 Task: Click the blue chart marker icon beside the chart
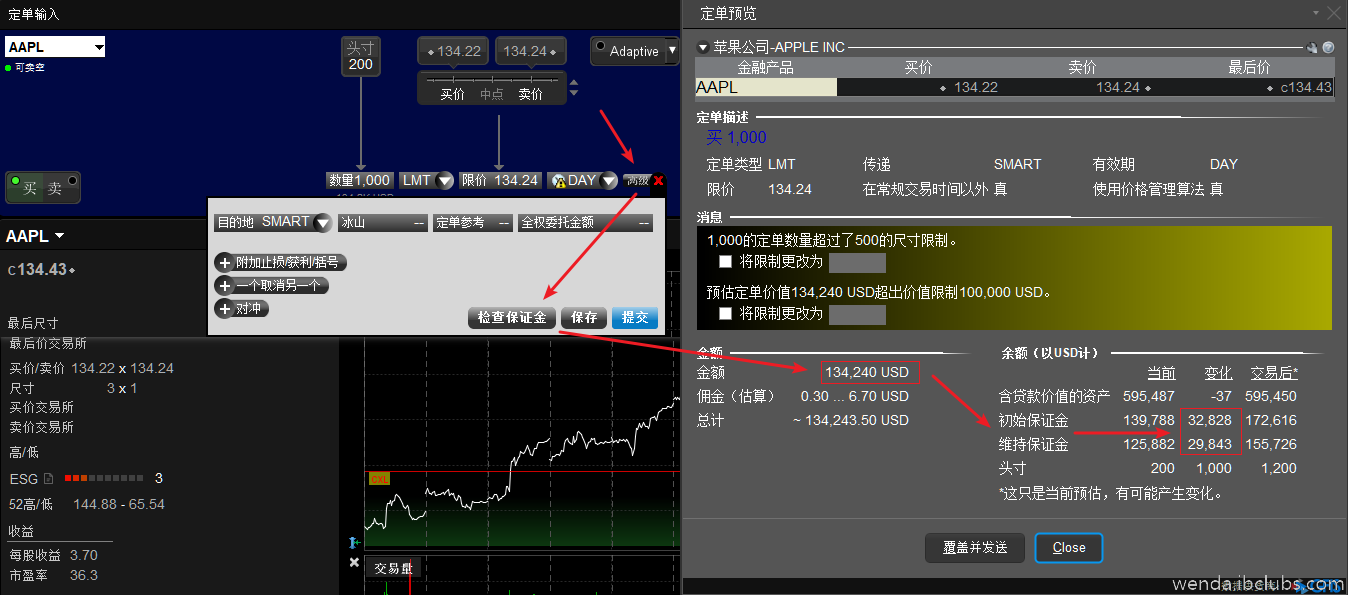coord(354,542)
